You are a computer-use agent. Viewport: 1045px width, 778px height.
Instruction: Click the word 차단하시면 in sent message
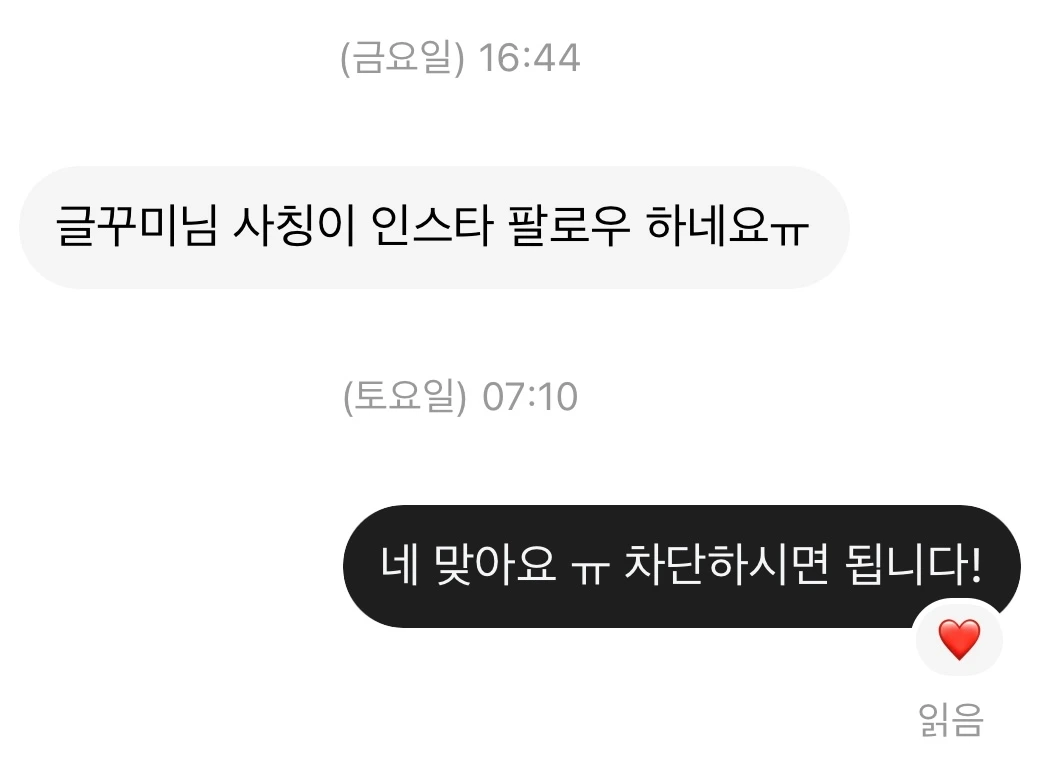point(726,565)
